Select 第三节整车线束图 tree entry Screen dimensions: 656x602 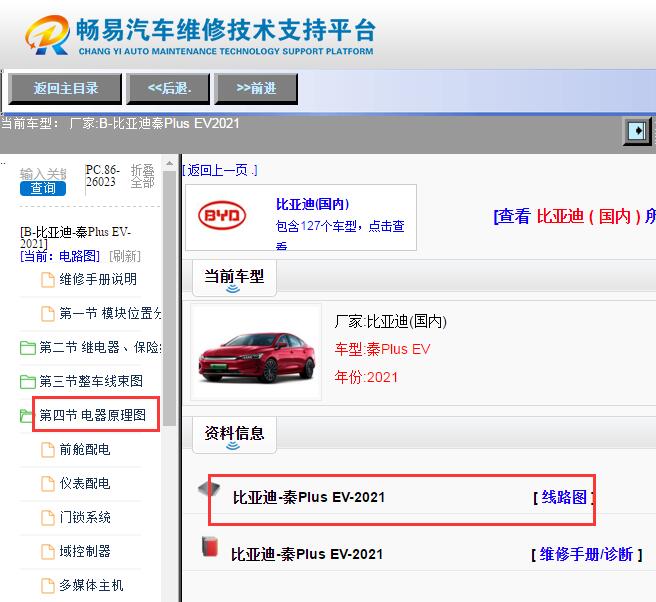tap(91, 381)
